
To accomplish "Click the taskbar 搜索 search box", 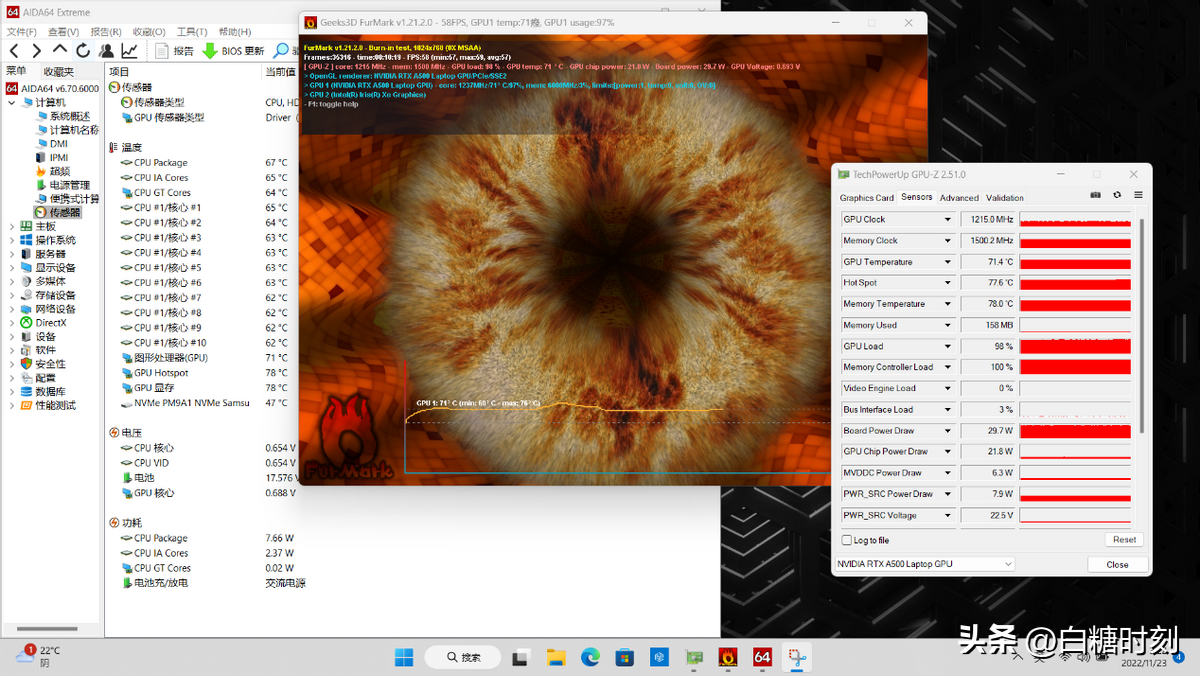I will pyautogui.click(x=463, y=657).
